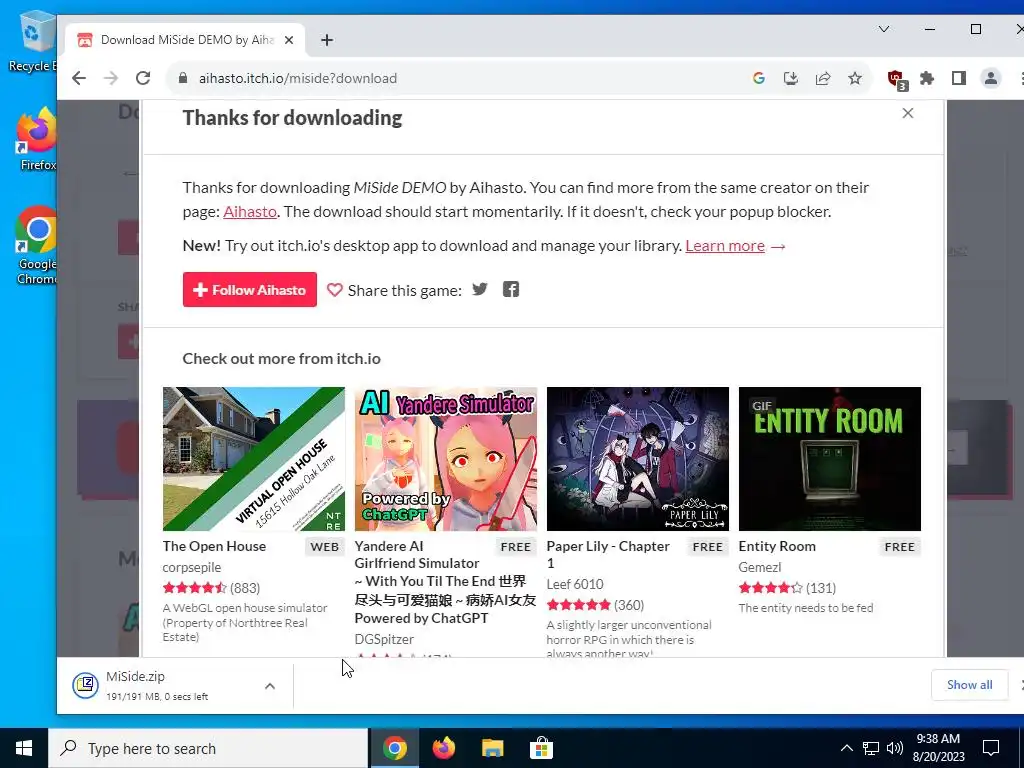Click the Paper Lily star rating (360)
The width and height of the screenshot is (1024, 768).
(595, 605)
